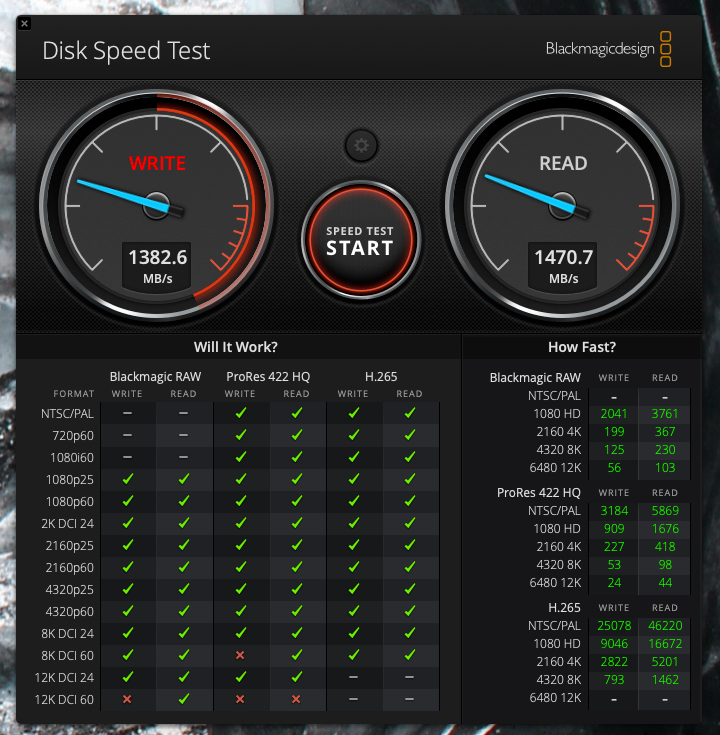Click red X for 8K DCI 60 ProRes write
The image size is (720, 735).
[240, 655]
